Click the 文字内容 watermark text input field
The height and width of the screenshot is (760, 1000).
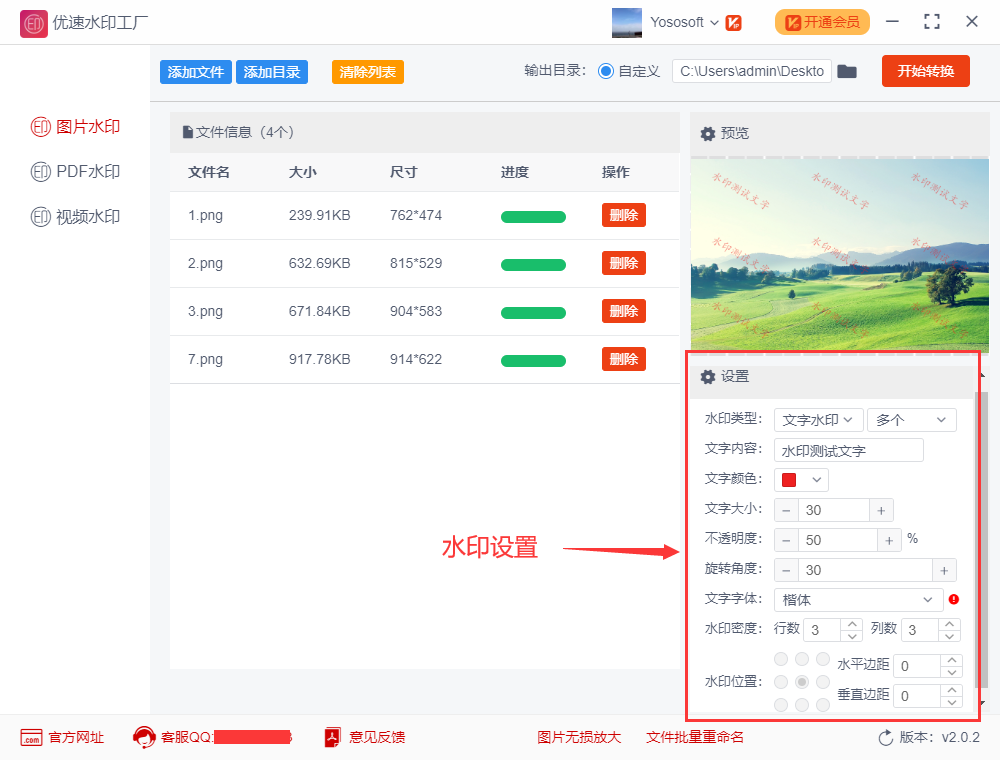point(848,449)
